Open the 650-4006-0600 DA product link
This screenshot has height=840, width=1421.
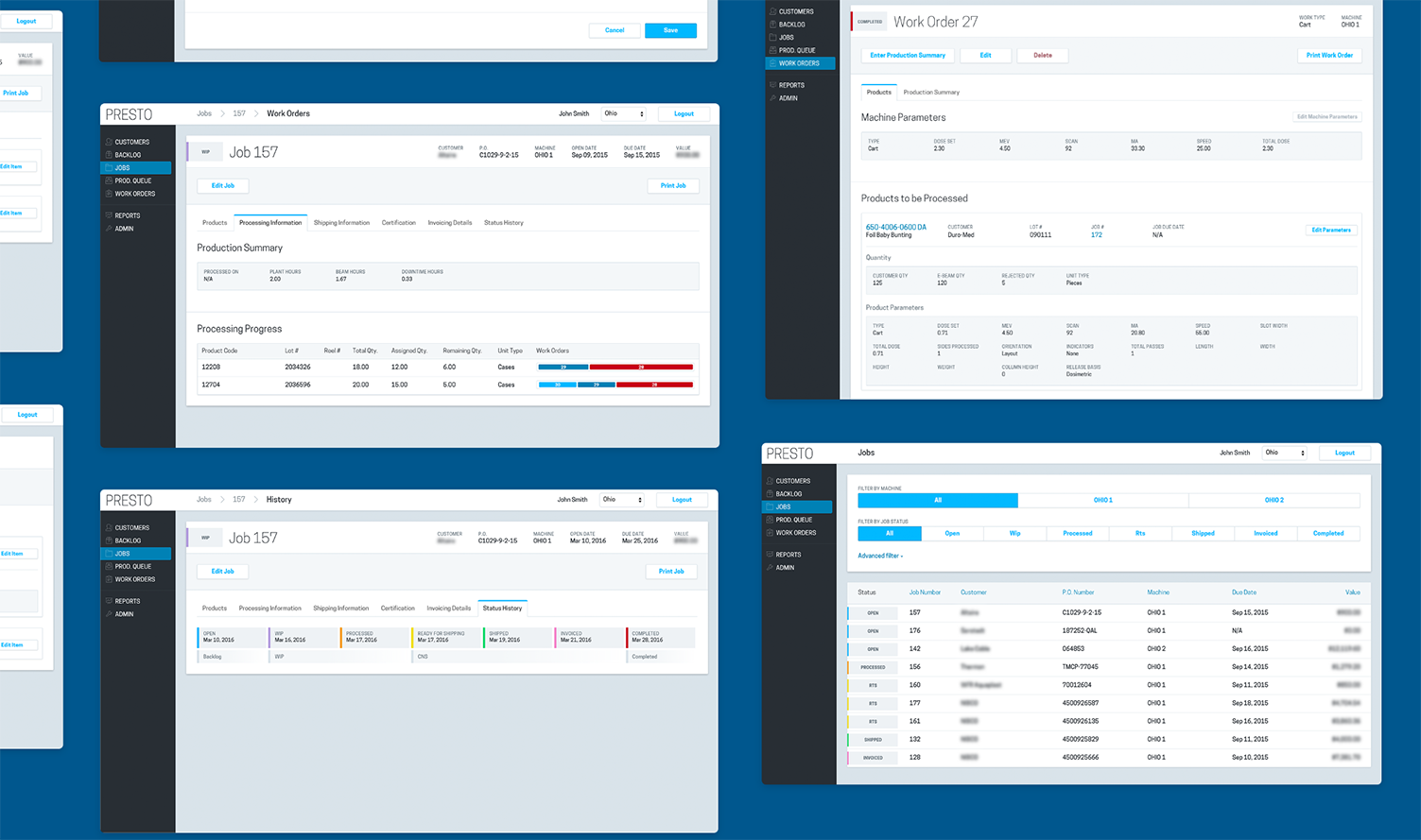click(x=896, y=228)
